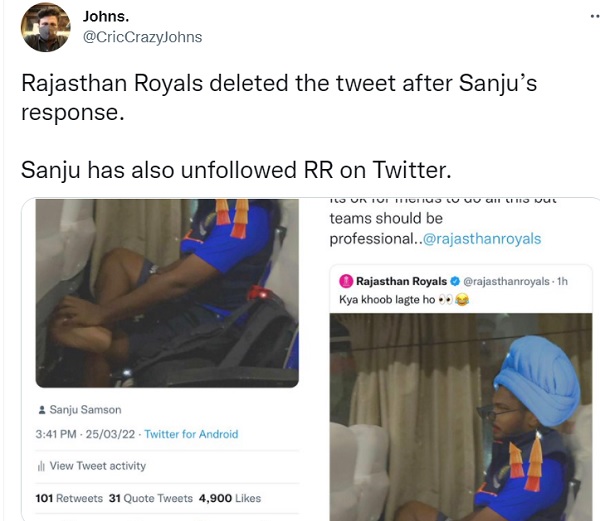Click the display name Johns.

(105, 16)
